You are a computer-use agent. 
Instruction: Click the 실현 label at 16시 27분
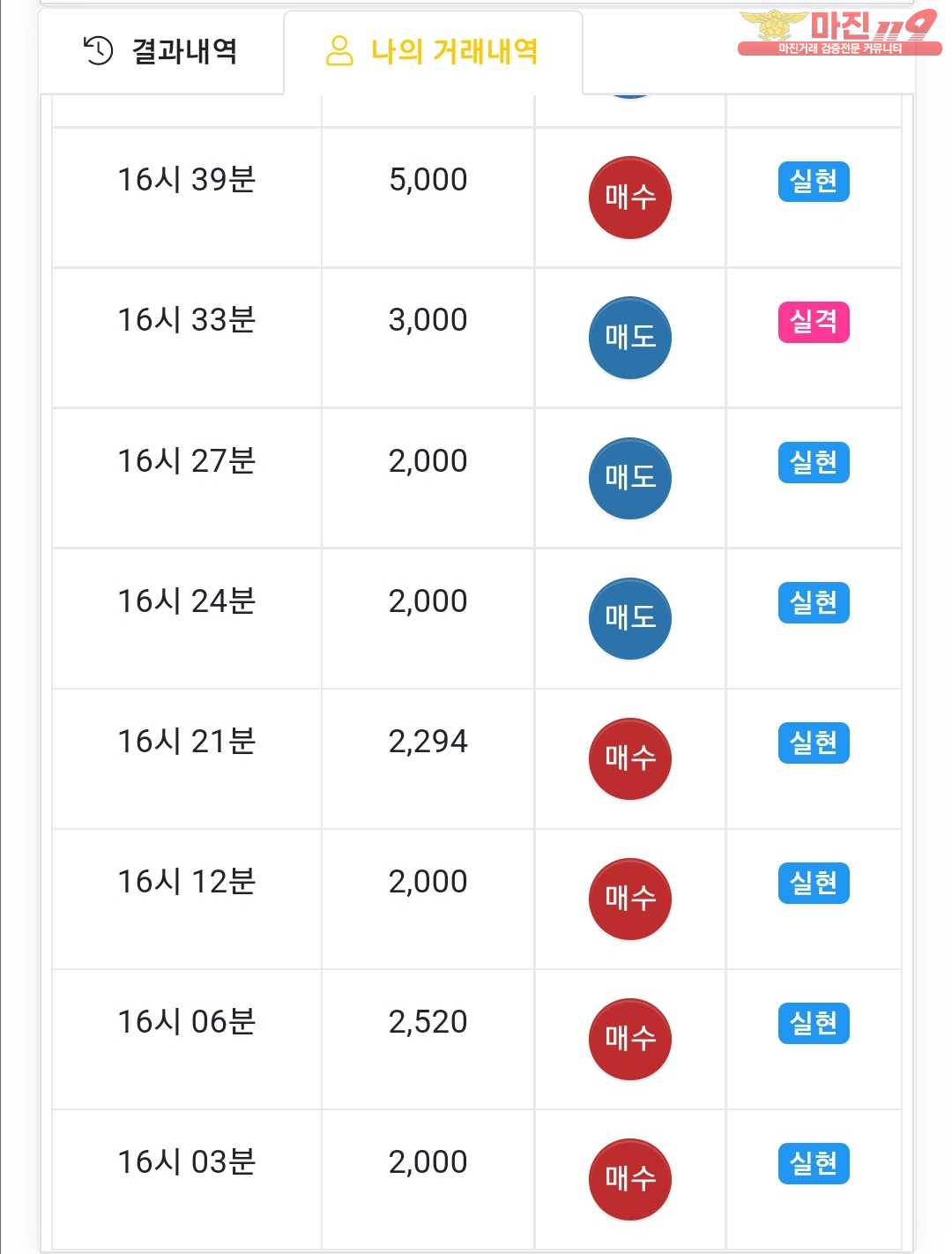coord(813,463)
